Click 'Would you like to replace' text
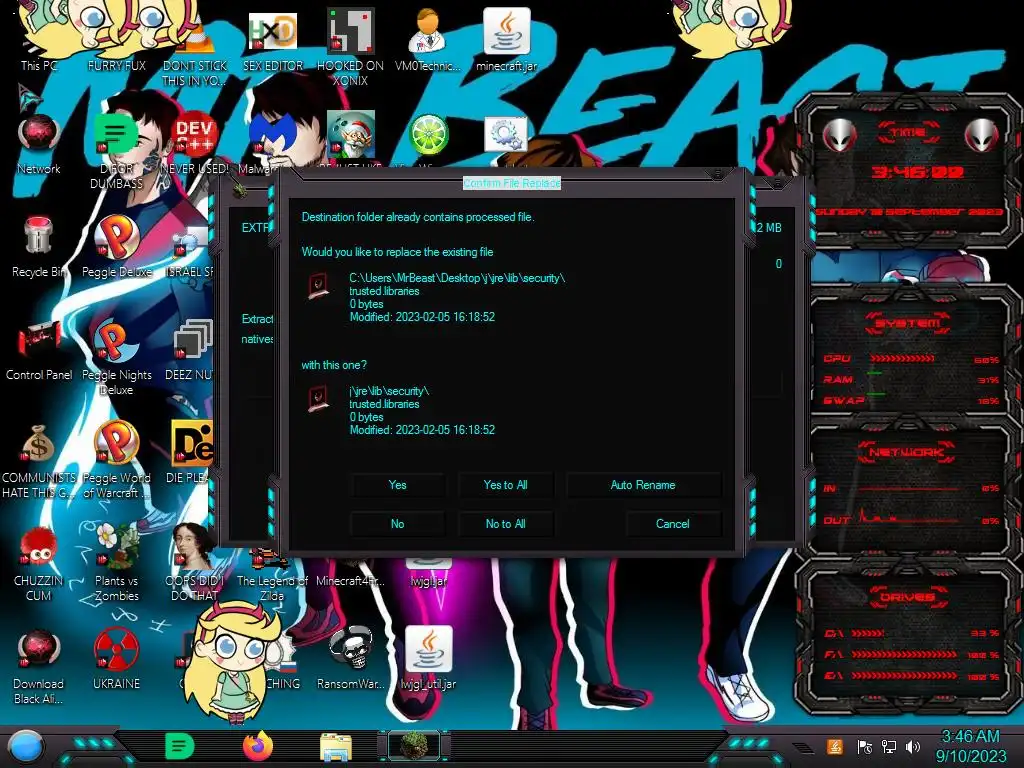This screenshot has width=1024, height=768. pyautogui.click(x=397, y=252)
